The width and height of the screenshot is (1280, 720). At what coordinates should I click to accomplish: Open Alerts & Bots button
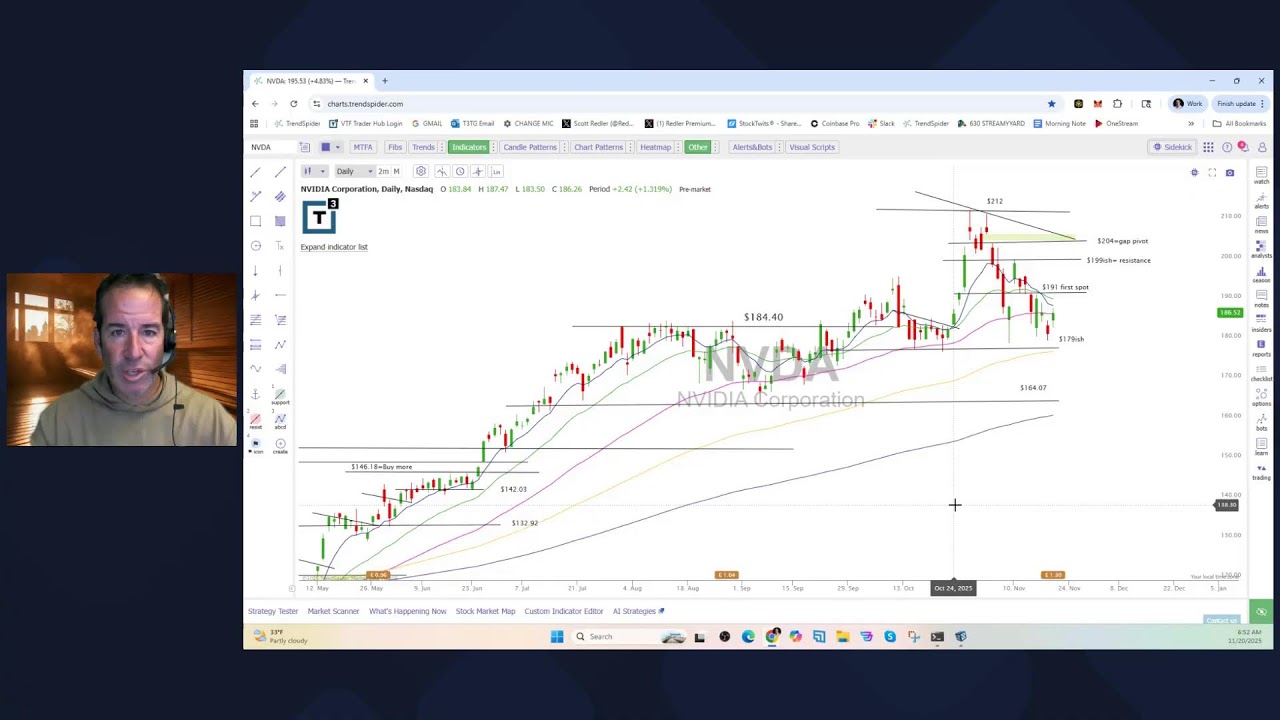(x=752, y=147)
